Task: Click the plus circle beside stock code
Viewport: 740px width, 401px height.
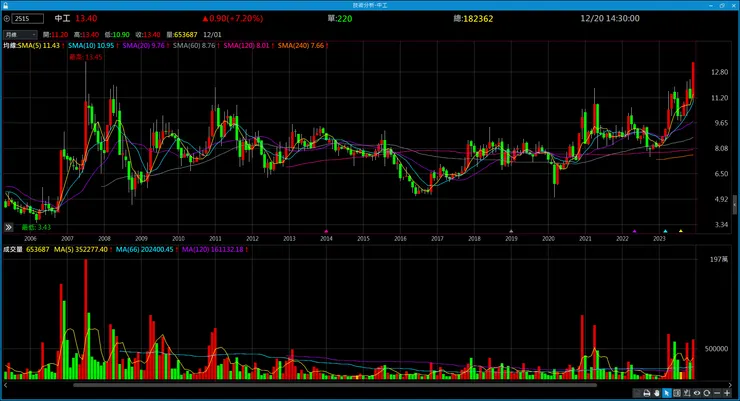Action: pyautogui.click(x=7, y=19)
